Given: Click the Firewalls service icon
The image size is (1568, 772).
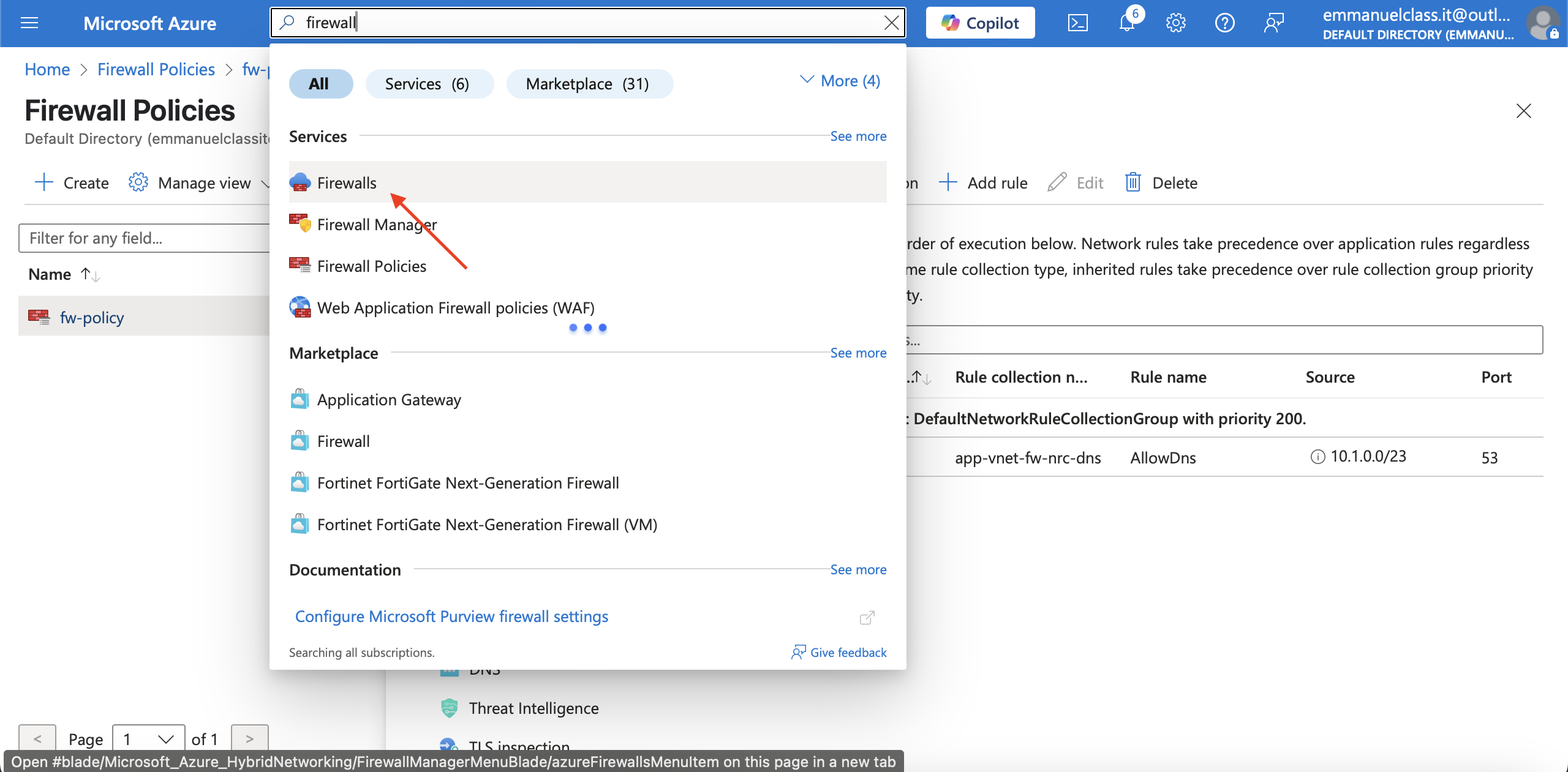Looking at the screenshot, I should click(x=300, y=182).
